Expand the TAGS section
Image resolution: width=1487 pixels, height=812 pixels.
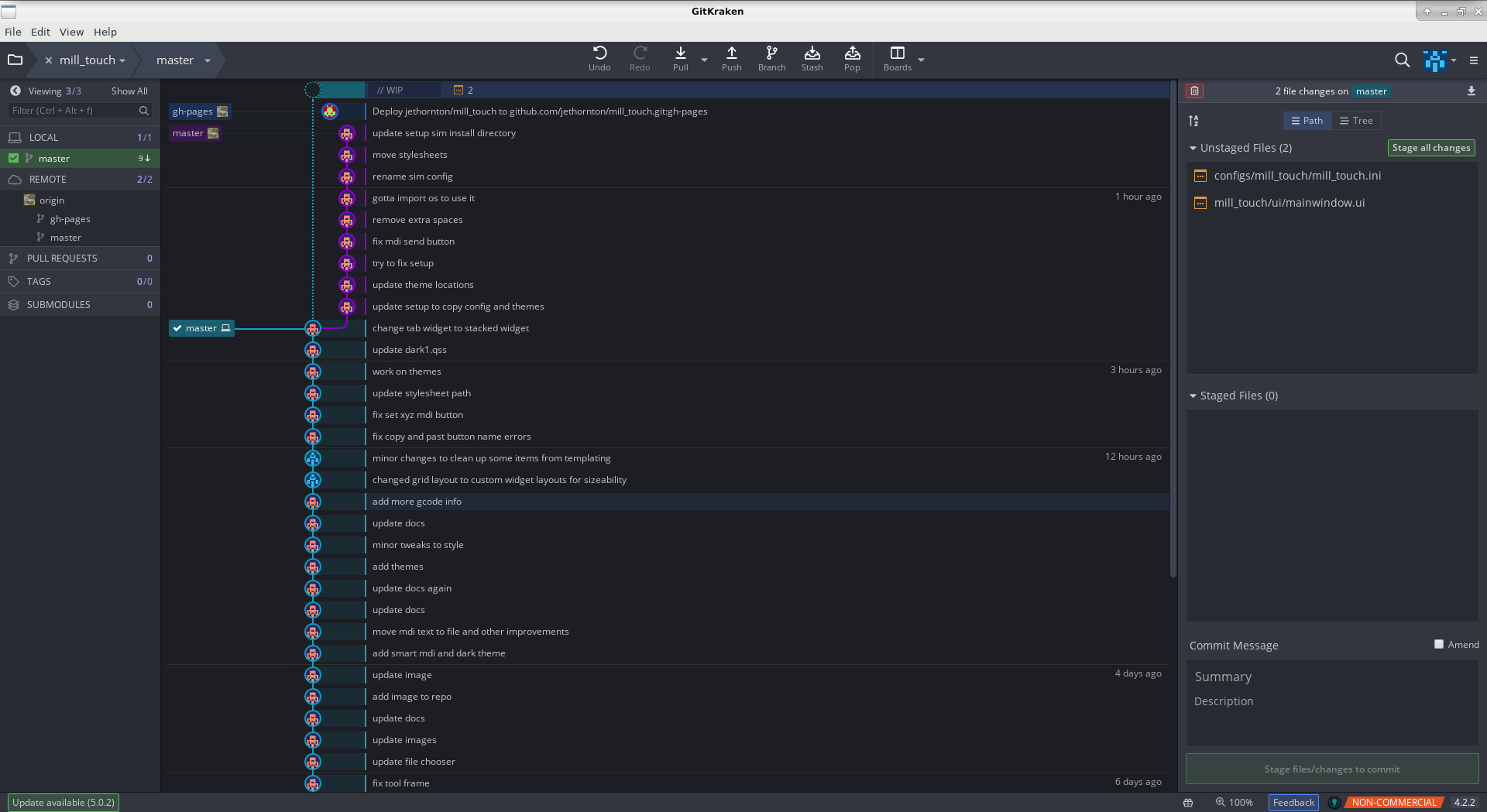coord(80,282)
